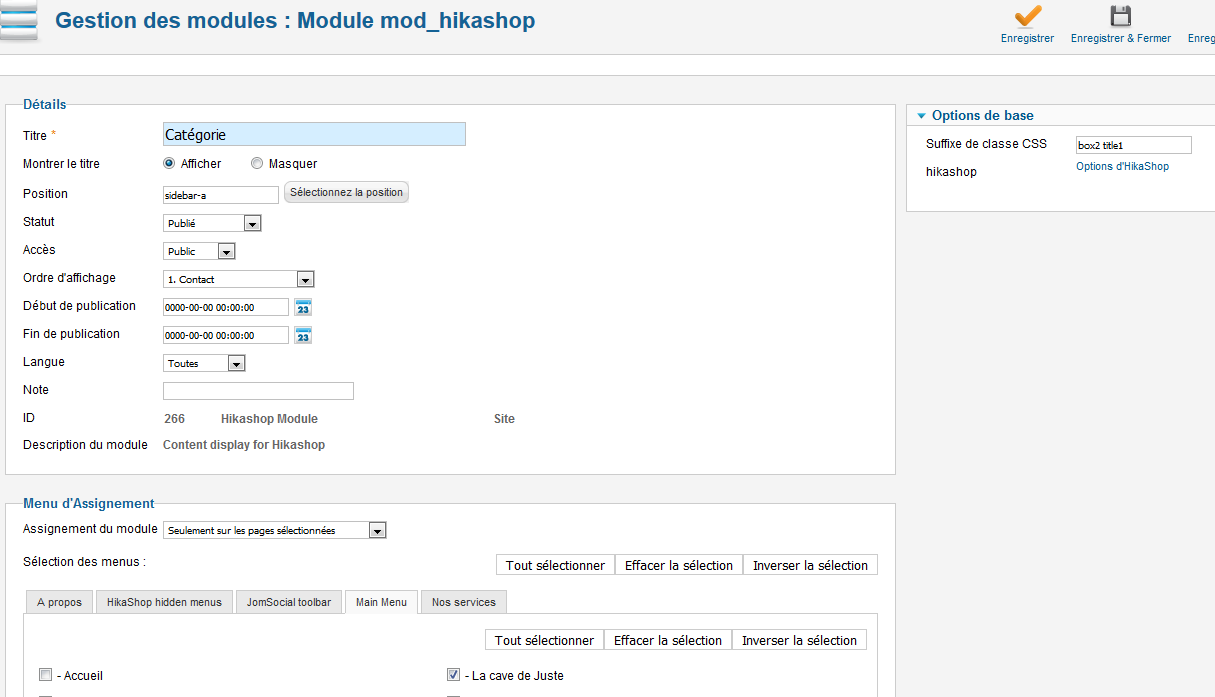
Task: Check the Accueil menu item checkbox
Action: pyautogui.click(x=45, y=675)
